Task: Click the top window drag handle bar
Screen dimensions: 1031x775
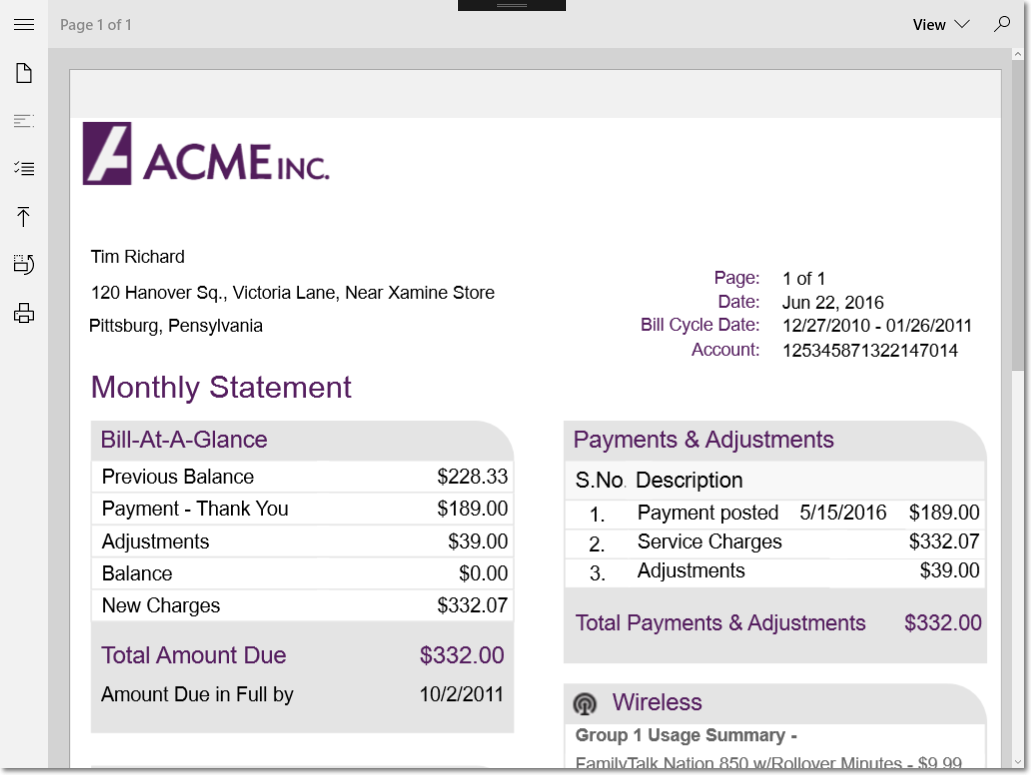Action: [x=511, y=5]
